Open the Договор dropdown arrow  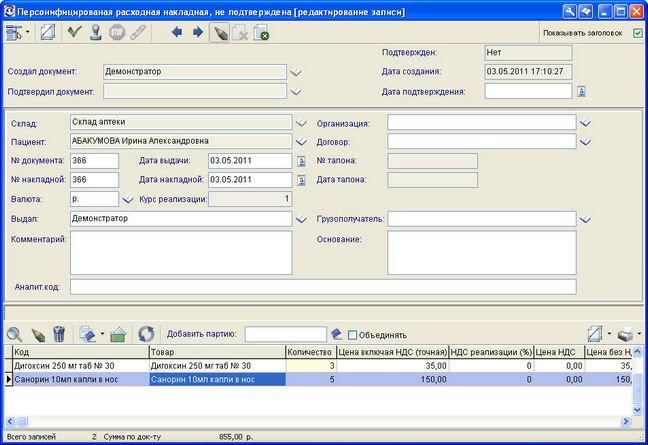pyautogui.click(x=585, y=142)
